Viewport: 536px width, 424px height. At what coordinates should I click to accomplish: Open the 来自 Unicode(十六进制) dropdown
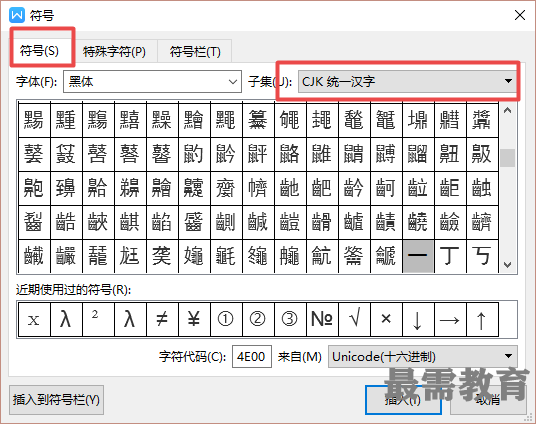coord(423,357)
